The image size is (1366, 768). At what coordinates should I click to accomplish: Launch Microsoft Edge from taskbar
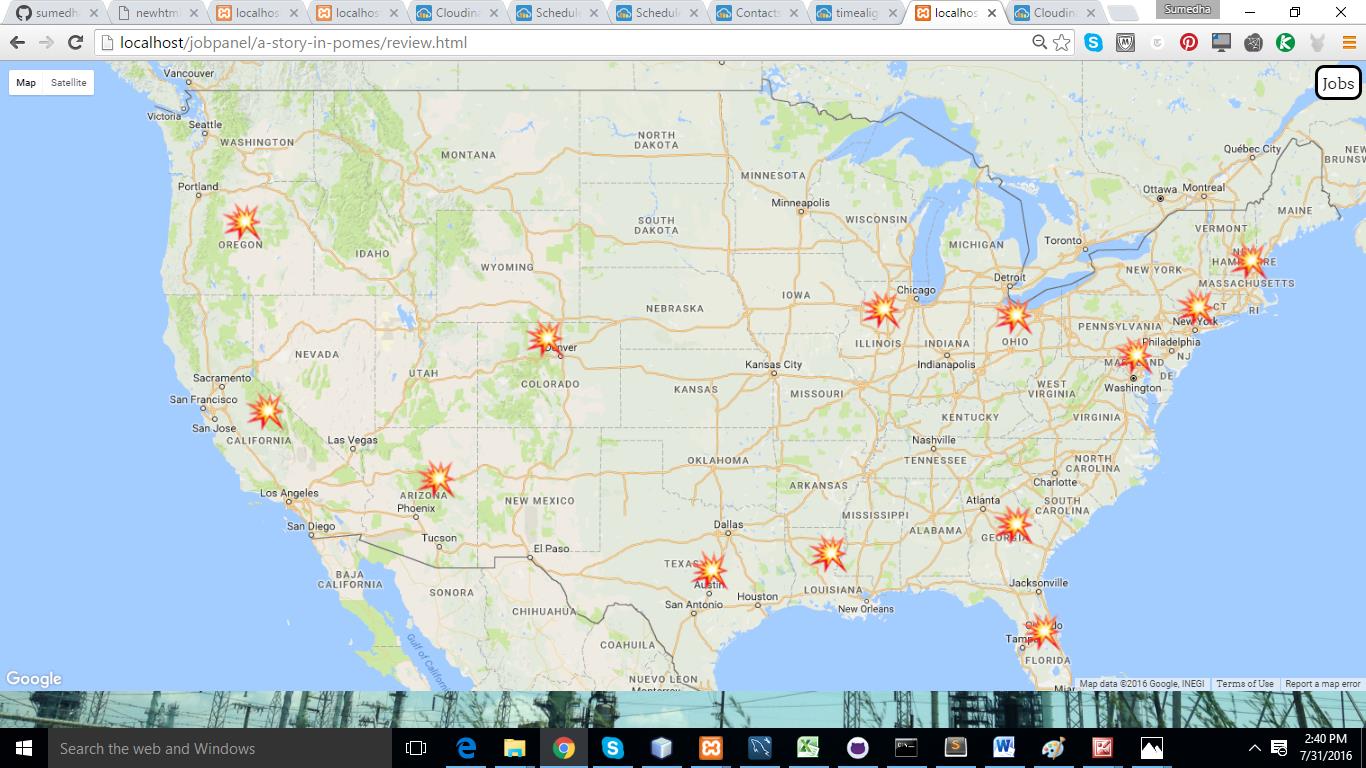pos(466,748)
